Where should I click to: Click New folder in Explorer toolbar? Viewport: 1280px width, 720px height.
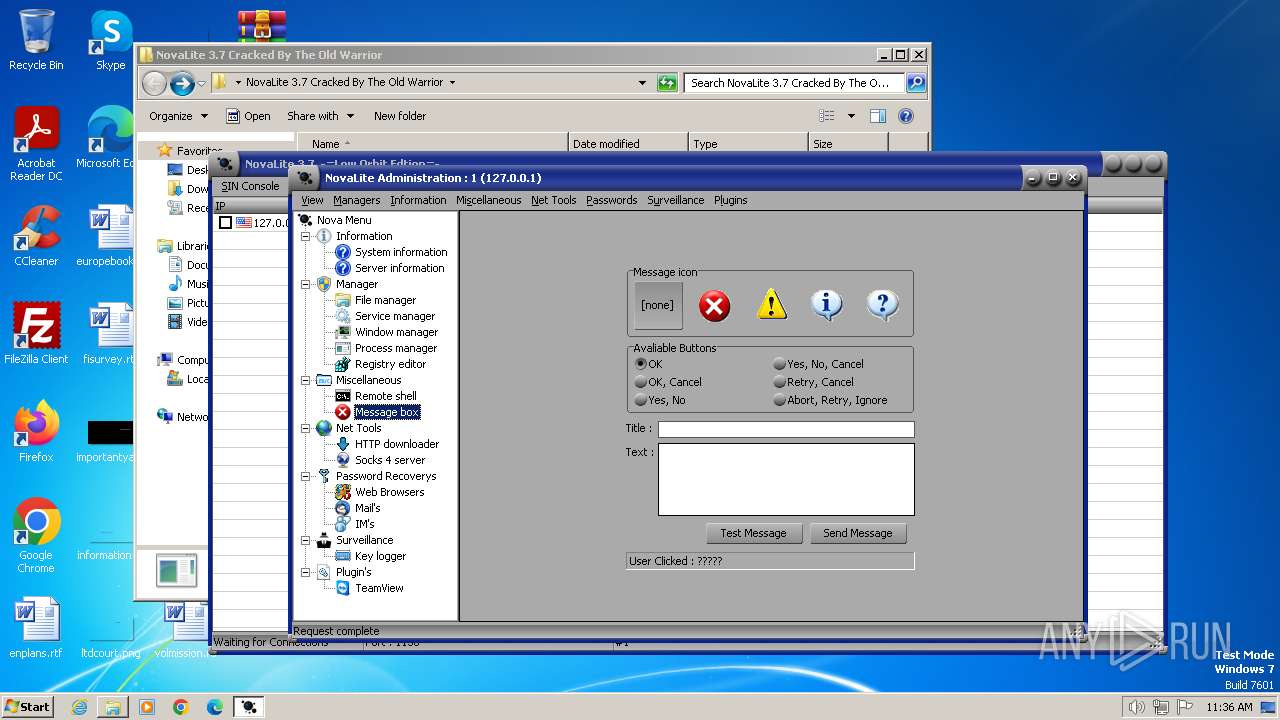(x=400, y=116)
